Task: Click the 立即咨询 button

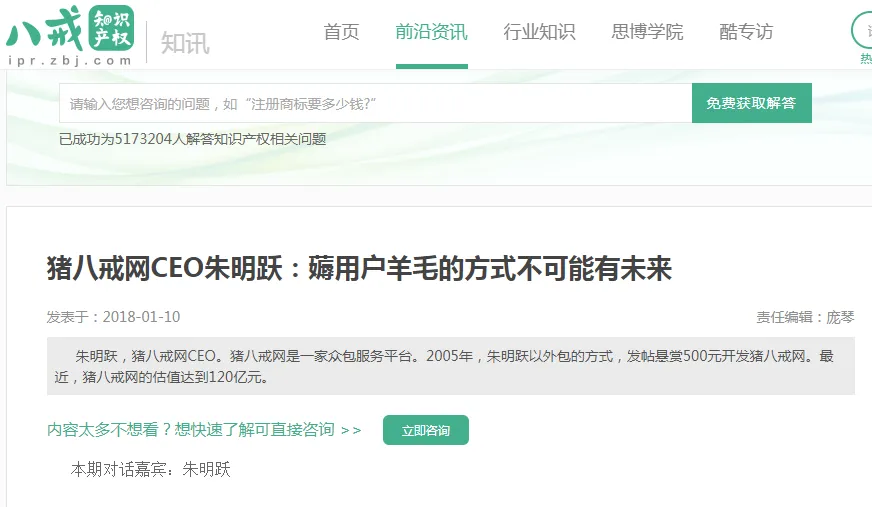Action: (x=425, y=430)
